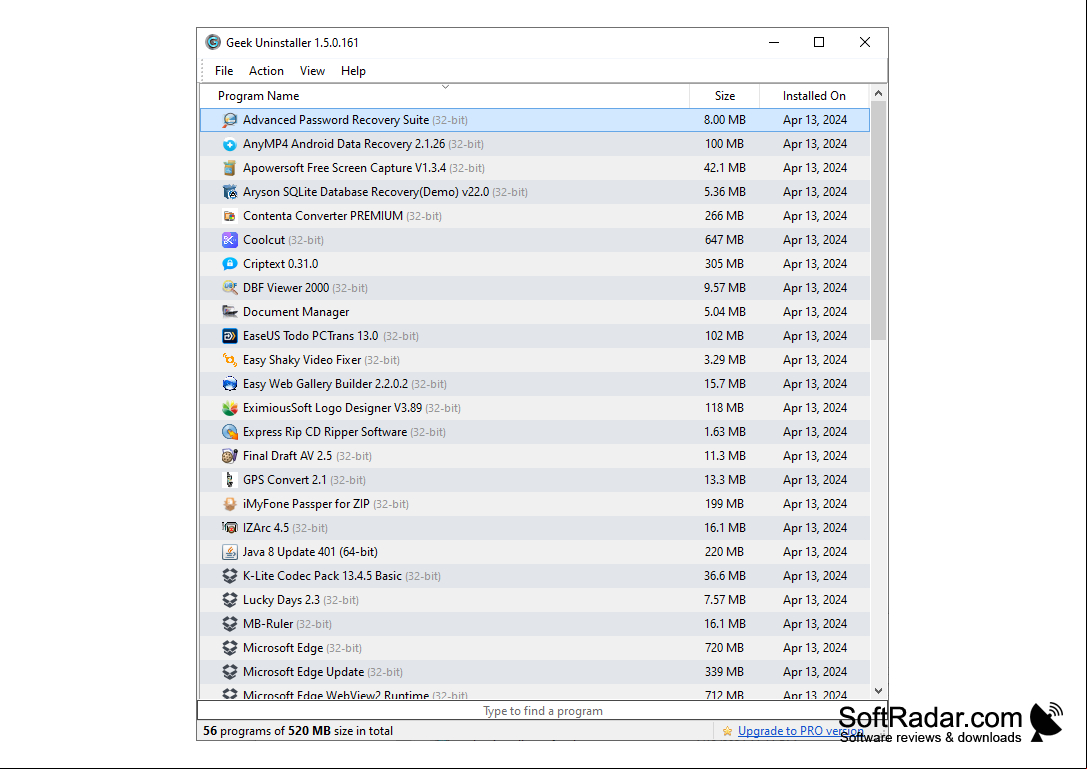Click the IZArc 4.5 icon
This screenshot has height=769, width=1087.
tap(229, 528)
